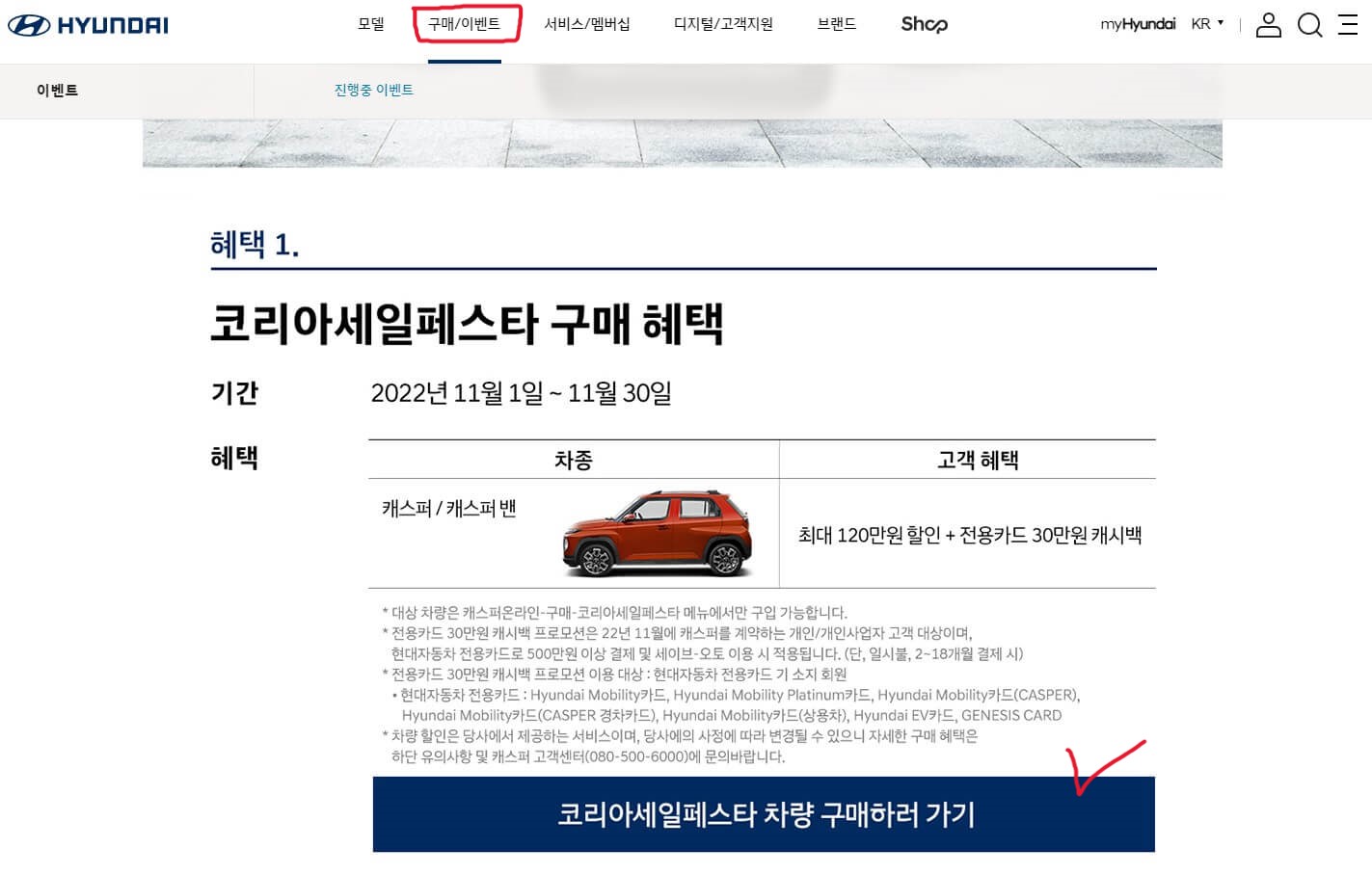
Task: Open the 모델 menu
Action: click(x=371, y=24)
